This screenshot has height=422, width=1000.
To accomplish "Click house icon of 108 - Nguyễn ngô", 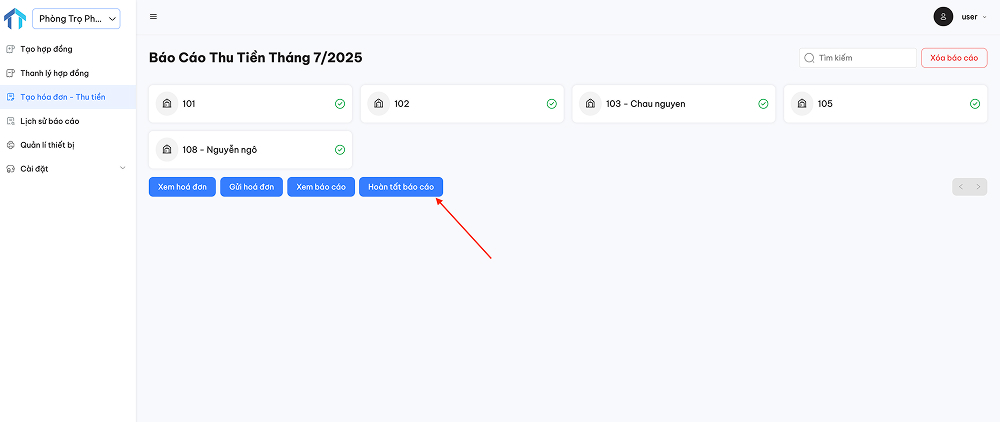I will click(167, 150).
